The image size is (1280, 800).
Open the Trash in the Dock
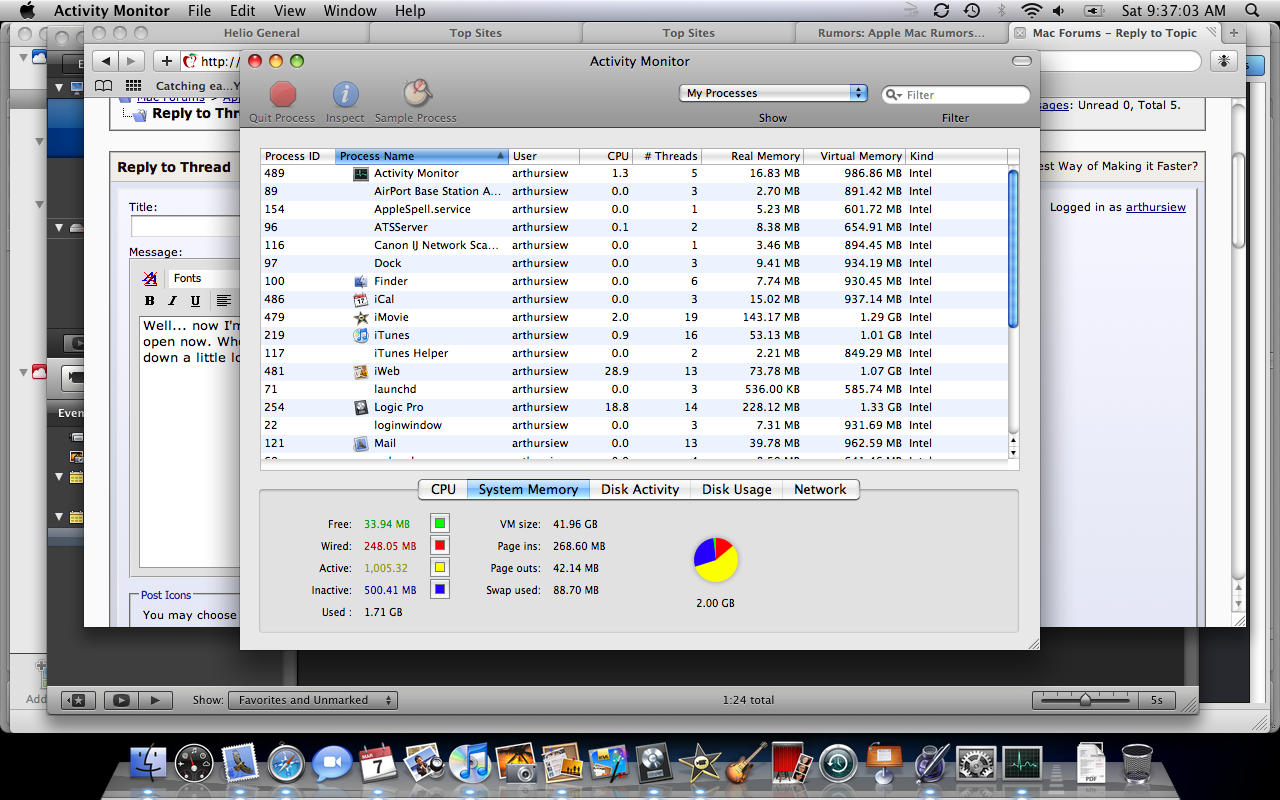pos(1137,764)
